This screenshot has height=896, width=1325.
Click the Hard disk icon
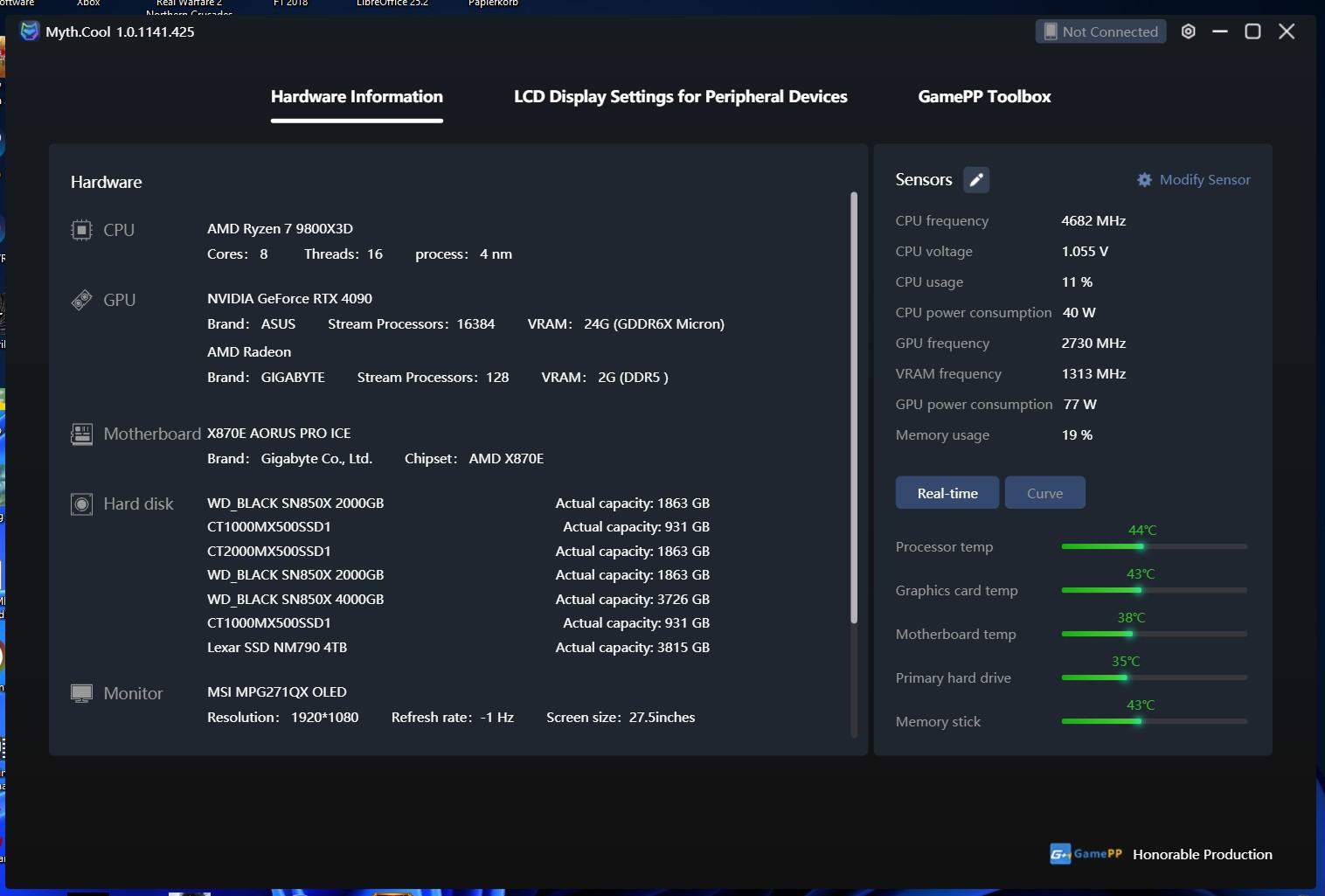tap(81, 504)
